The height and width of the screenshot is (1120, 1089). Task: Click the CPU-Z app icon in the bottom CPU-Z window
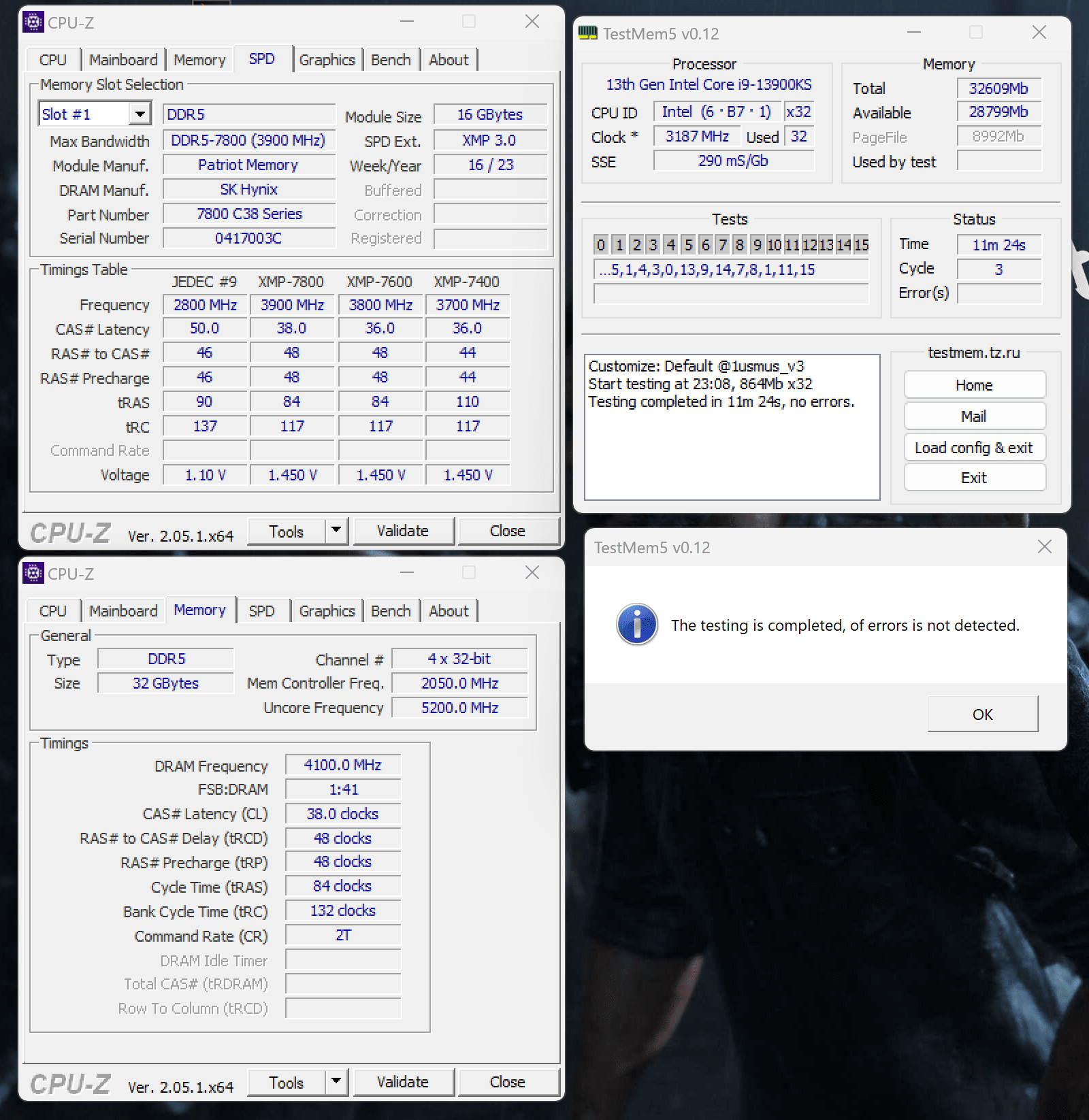[33, 573]
